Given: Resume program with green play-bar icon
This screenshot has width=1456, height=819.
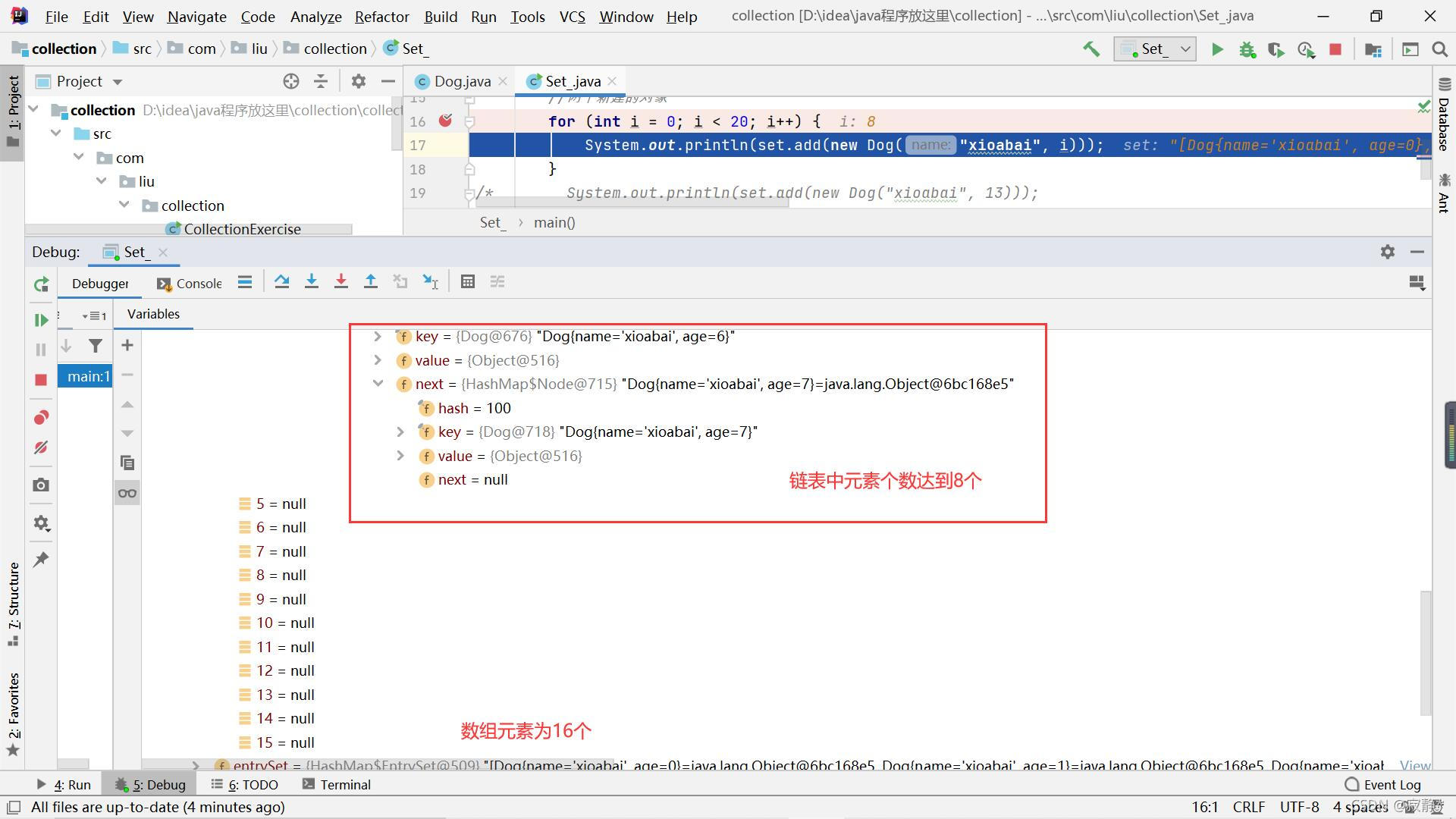Looking at the screenshot, I should tap(41, 320).
